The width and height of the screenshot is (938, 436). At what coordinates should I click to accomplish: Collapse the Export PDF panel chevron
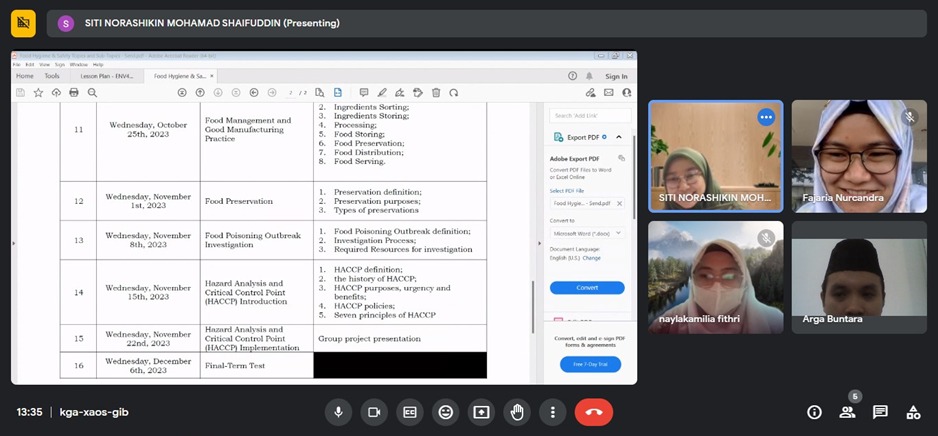coord(619,137)
